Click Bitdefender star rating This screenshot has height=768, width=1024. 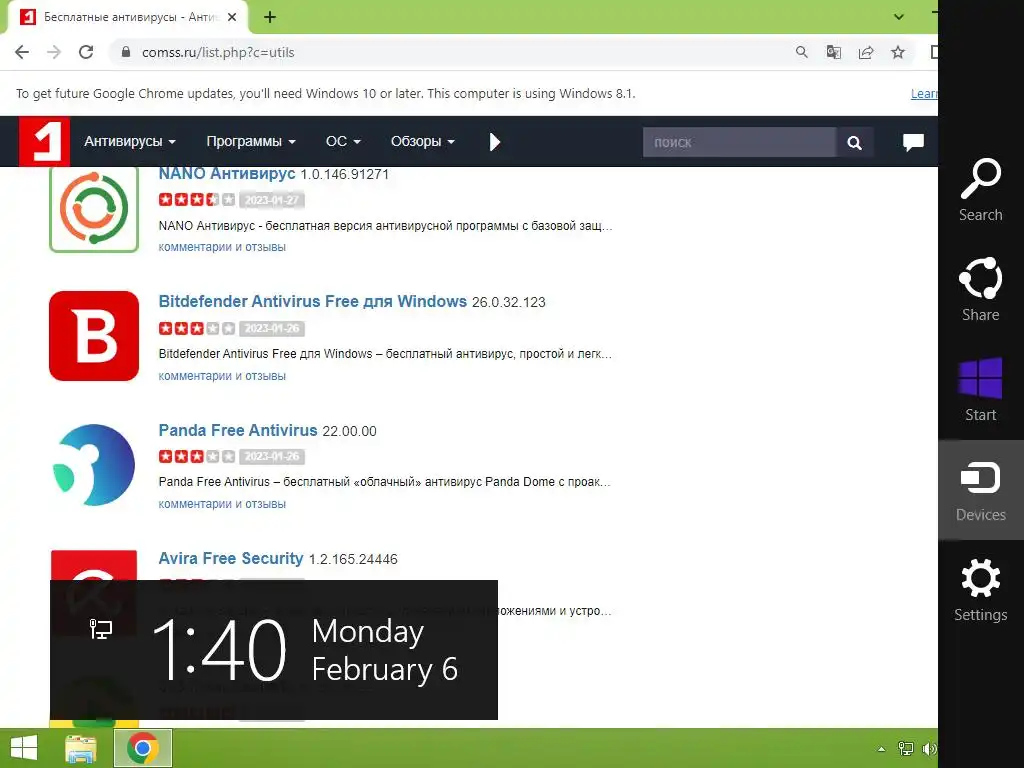pyautogui.click(x=197, y=328)
